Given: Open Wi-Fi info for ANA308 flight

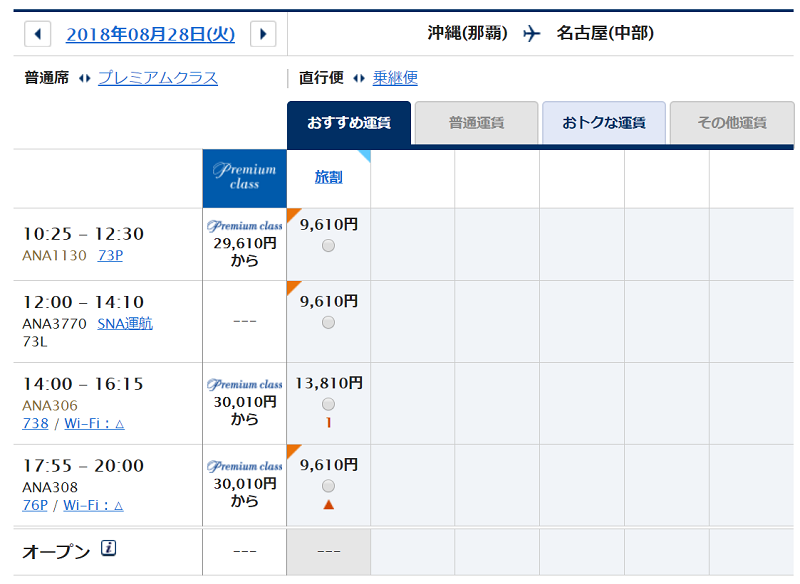Looking at the screenshot, I should pos(93,505).
